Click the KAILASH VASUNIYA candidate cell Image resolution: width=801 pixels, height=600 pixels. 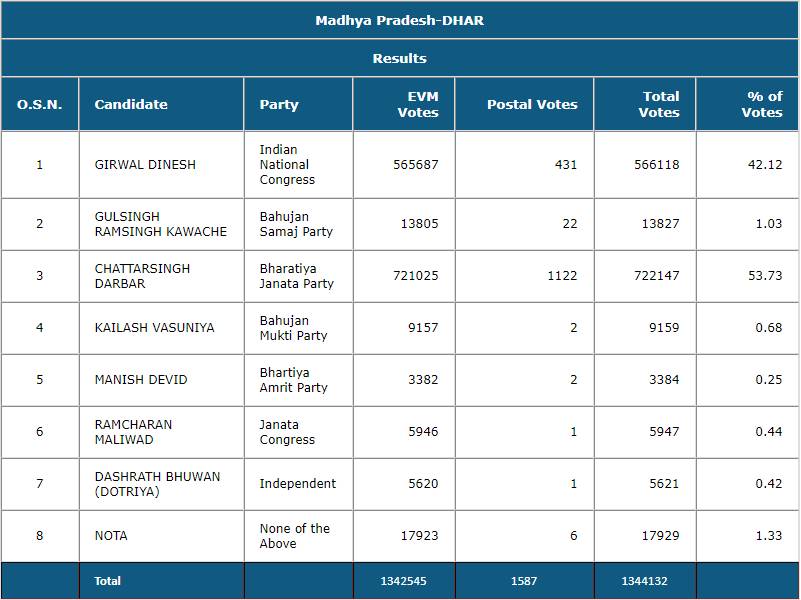[154, 328]
